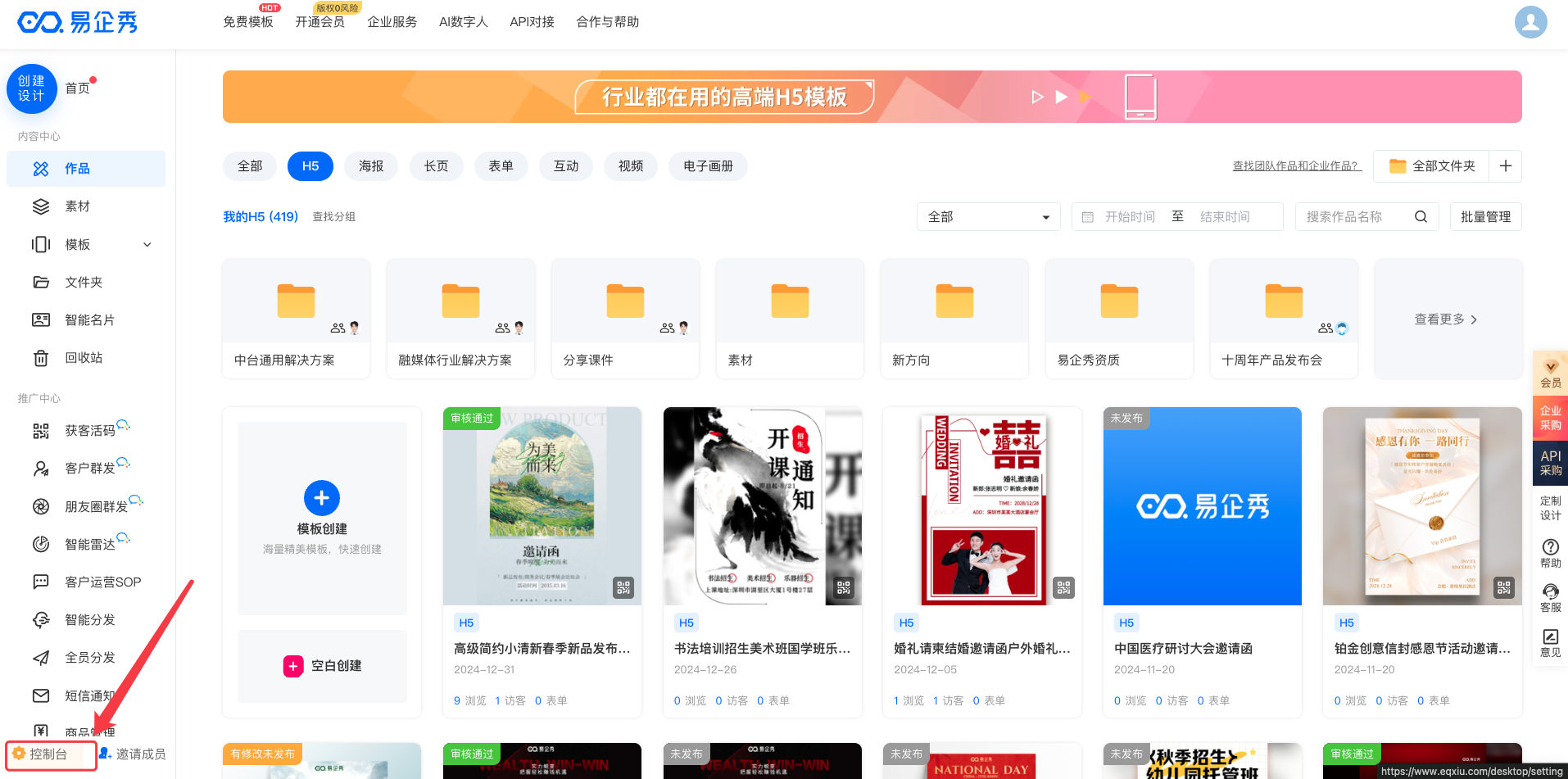Open 免费模板 in top navigation

tap(247, 22)
